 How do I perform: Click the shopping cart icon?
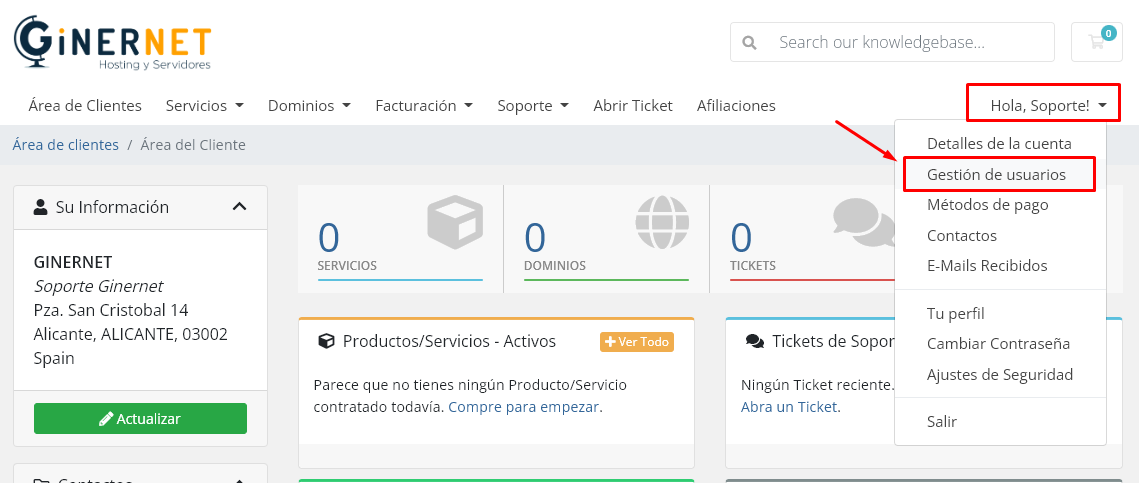[x=1095, y=42]
